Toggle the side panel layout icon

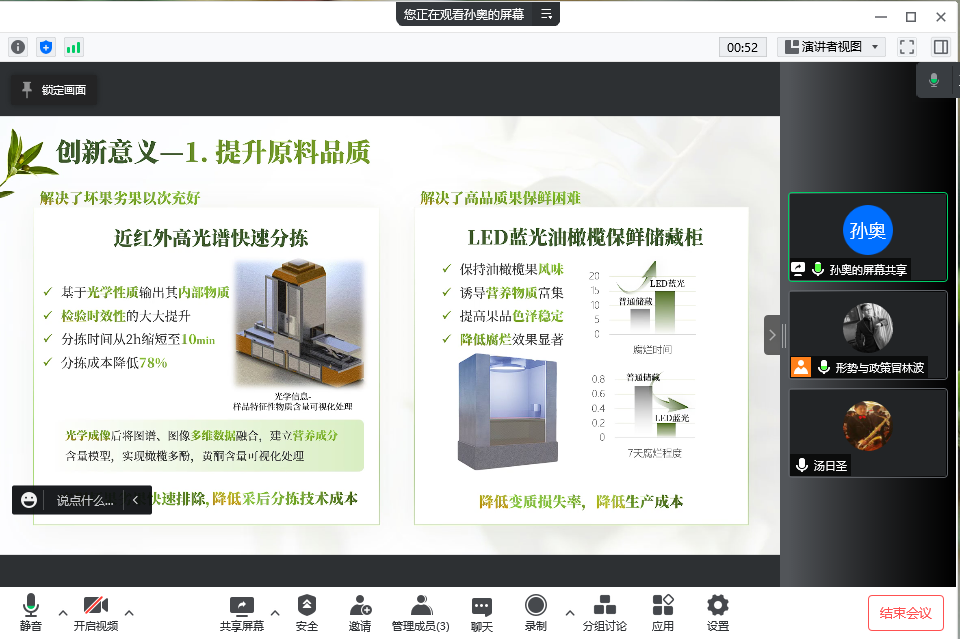coord(940,47)
